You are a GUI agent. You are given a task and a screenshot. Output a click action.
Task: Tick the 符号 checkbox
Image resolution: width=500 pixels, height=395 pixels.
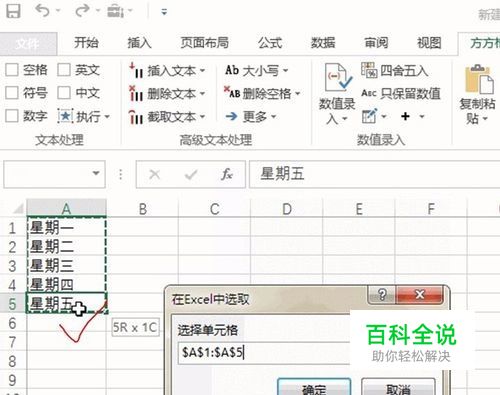pos(12,93)
